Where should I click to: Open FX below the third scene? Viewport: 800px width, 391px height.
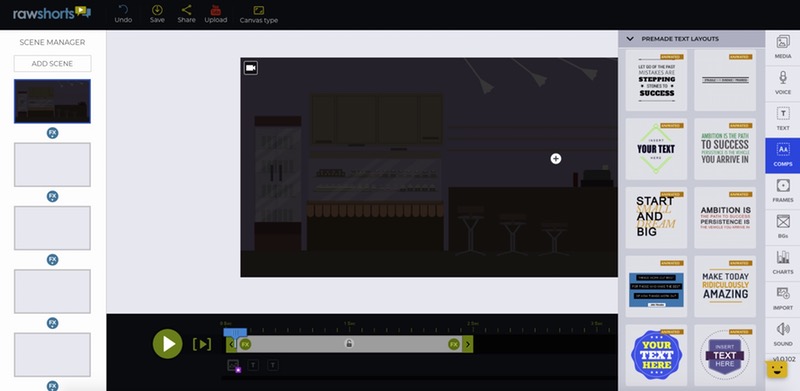(x=53, y=260)
